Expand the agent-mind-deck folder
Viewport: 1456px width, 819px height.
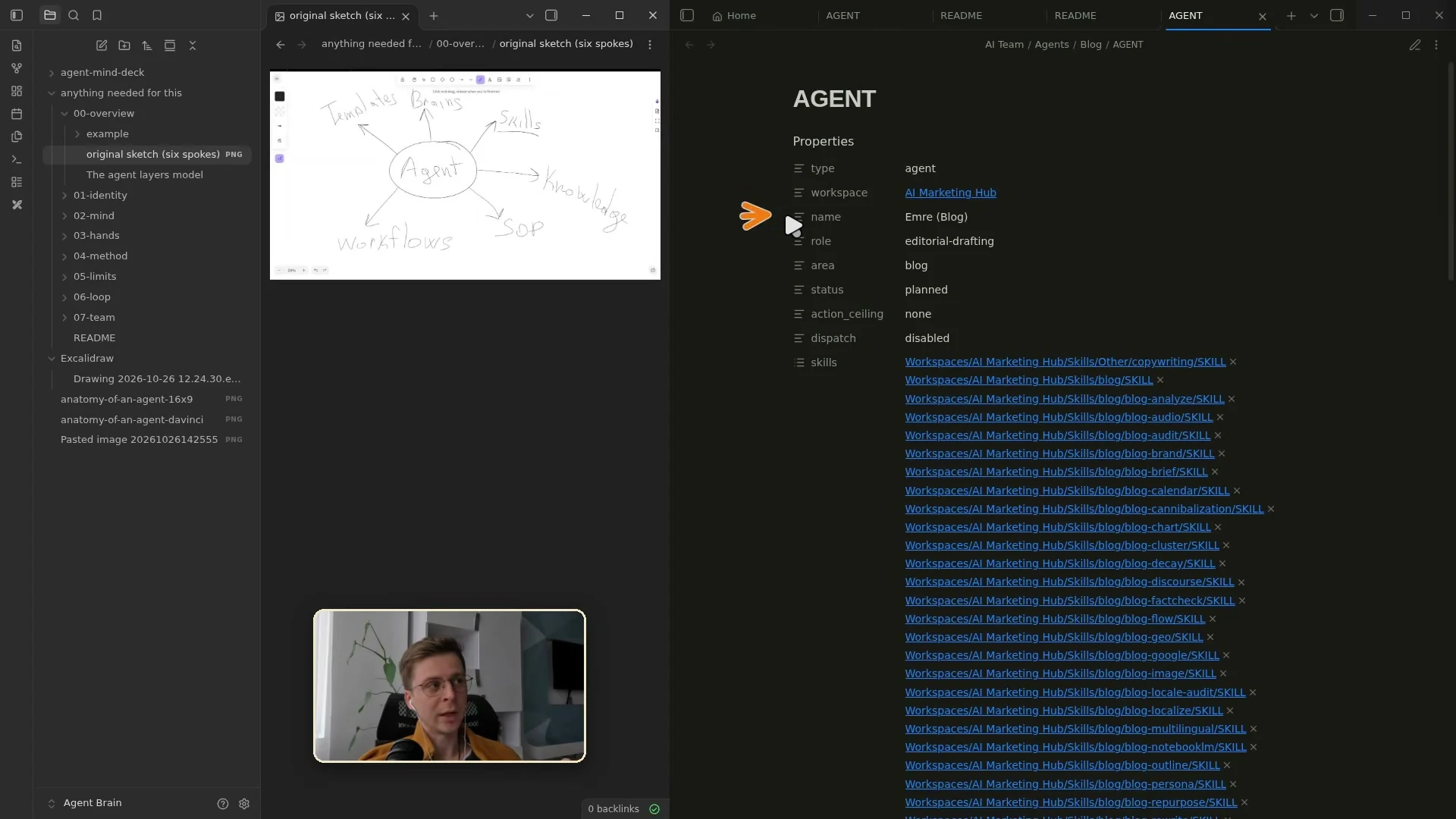click(52, 73)
